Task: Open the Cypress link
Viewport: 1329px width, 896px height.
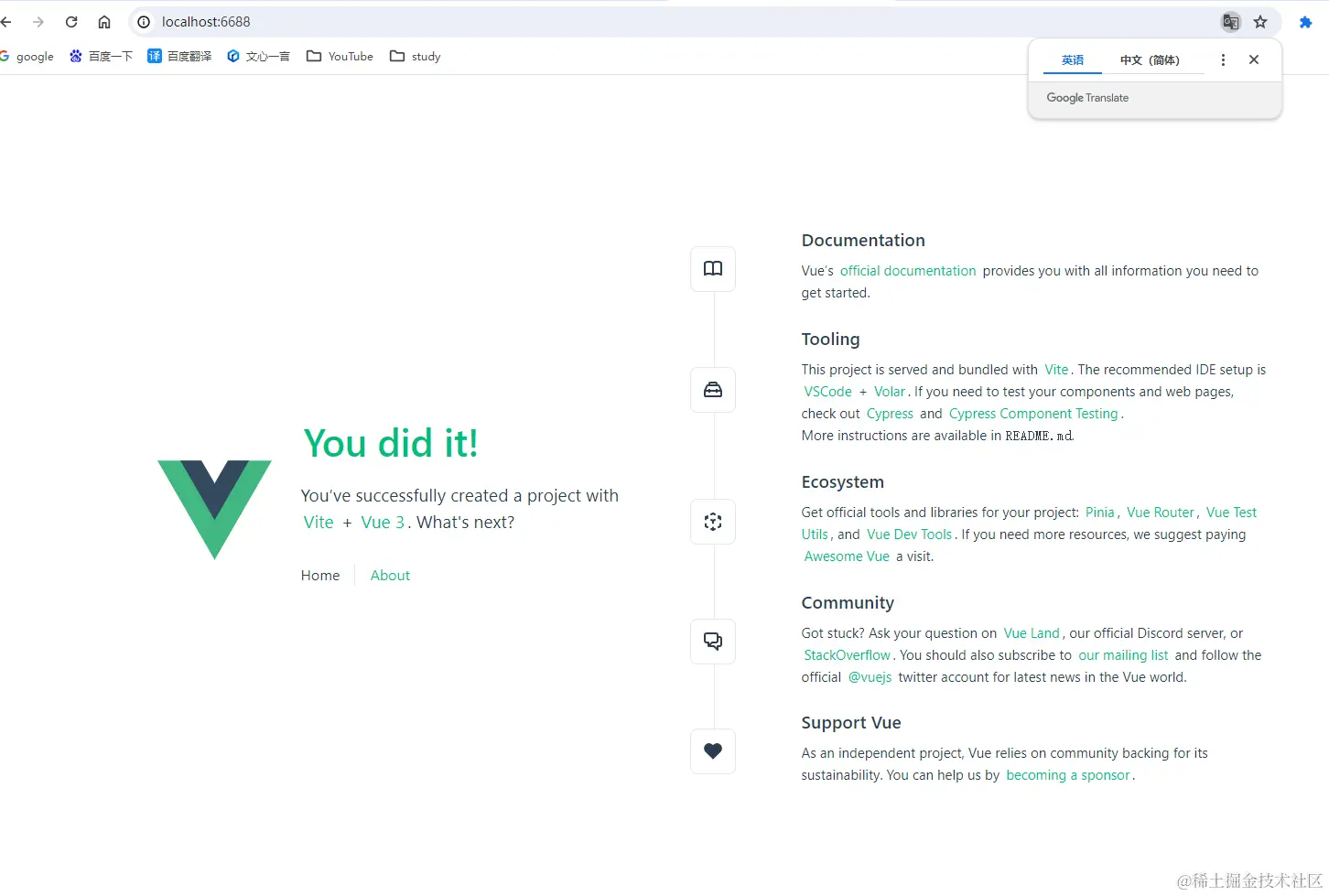Action: [x=890, y=414]
